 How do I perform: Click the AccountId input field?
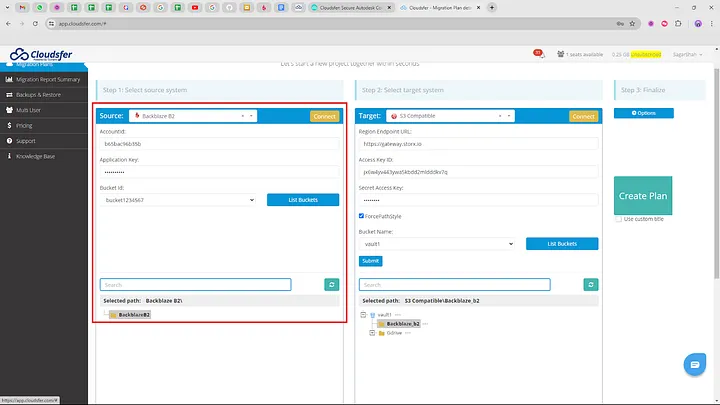219,144
